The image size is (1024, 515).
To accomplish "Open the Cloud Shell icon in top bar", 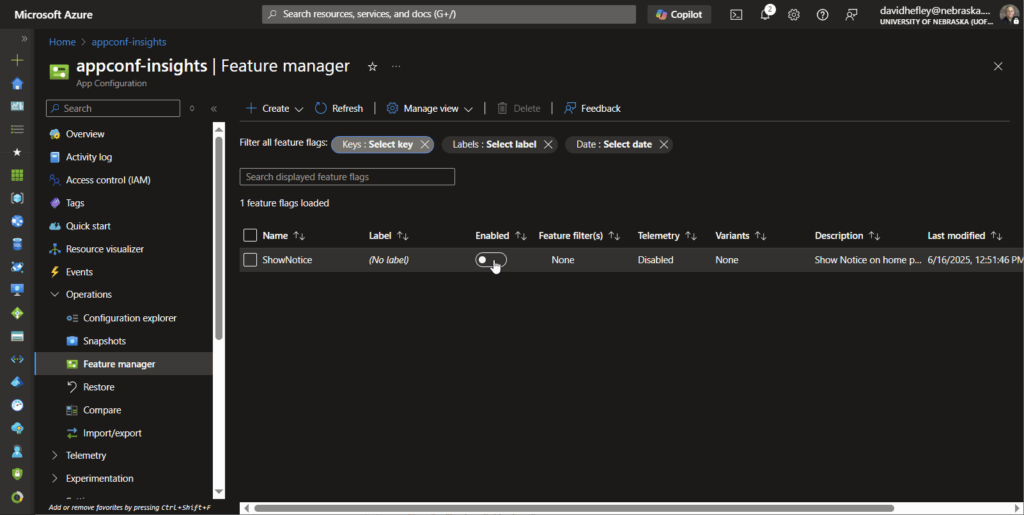I will (x=736, y=15).
